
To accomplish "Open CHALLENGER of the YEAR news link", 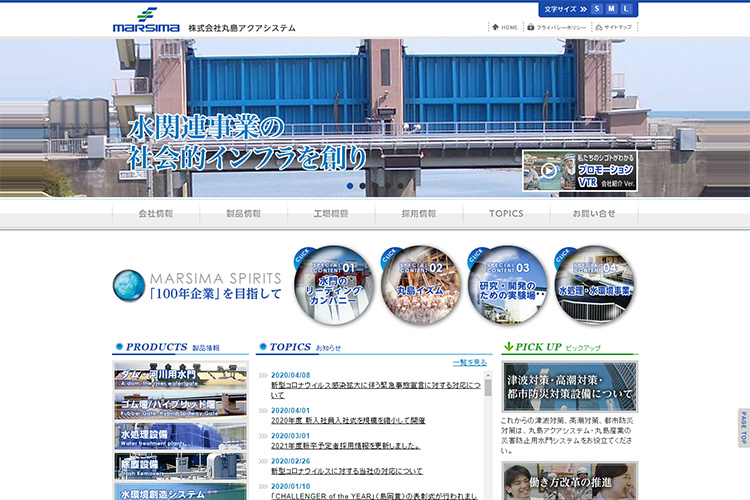I will (374, 496).
